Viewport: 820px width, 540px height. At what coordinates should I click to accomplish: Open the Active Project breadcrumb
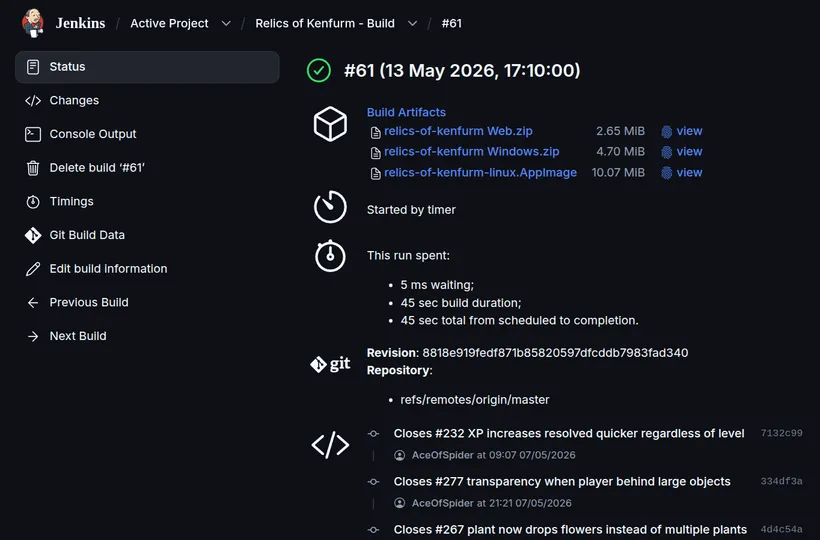169,24
